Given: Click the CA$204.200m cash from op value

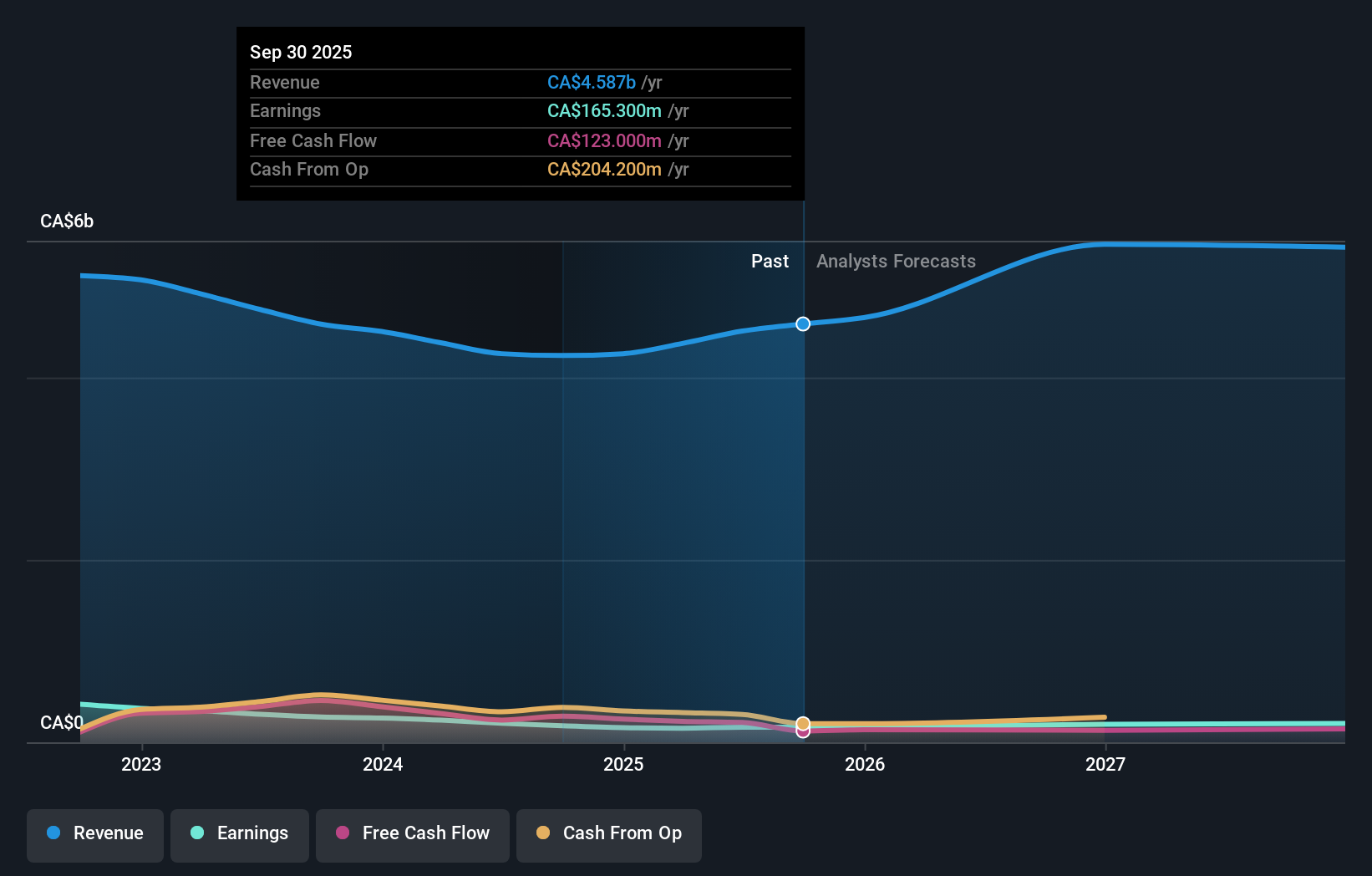Looking at the screenshot, I should (x=604, y=169).
